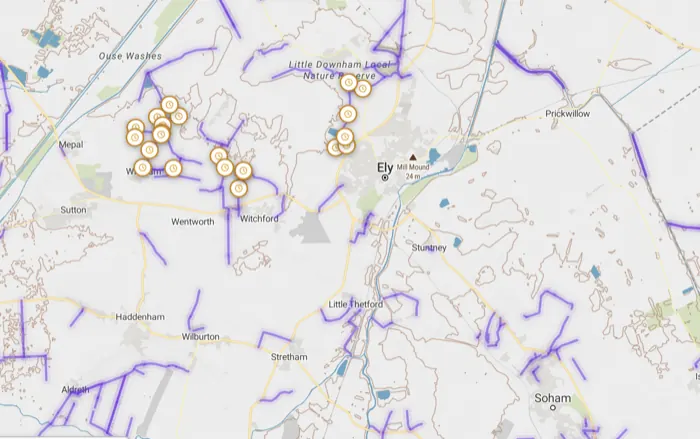This screenshot has height=439, width=700.
Task: Click the Haddenham village label
Action: click(140, 317)
